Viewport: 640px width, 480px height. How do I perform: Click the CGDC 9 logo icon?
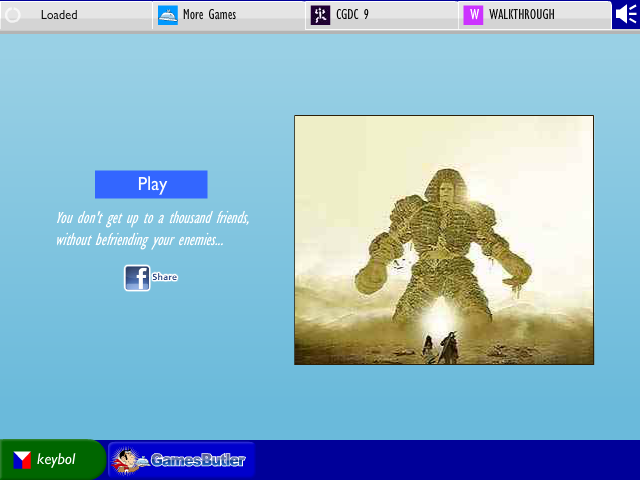pos(320,16)
